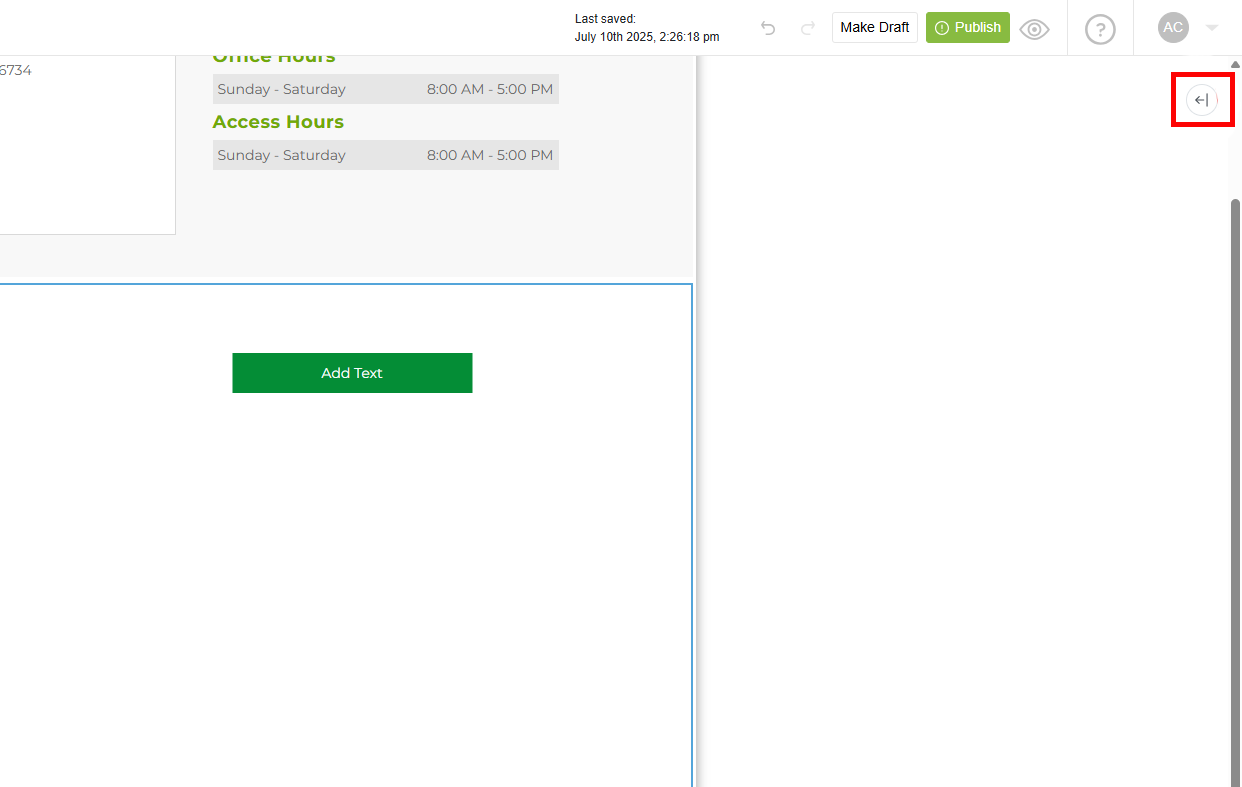The width and height of the screenshot is (1242, 787).
Task: Click the Office Hours Sunday - Saturday row
Action: [282, 89]
